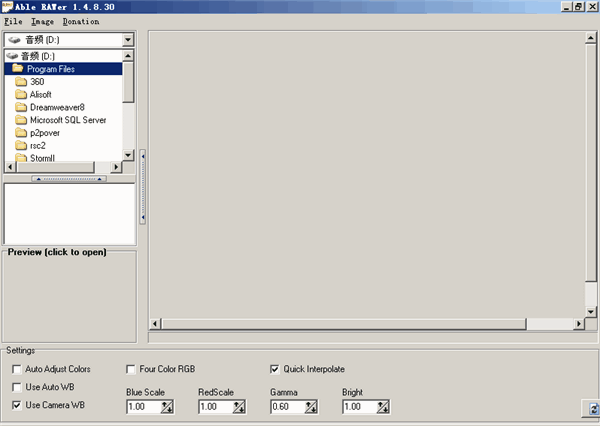The height and width of the screenshot is (426, 600).
Task: Collapse the left sidebar via vertical splitter
Action: [x=143, y=187]
